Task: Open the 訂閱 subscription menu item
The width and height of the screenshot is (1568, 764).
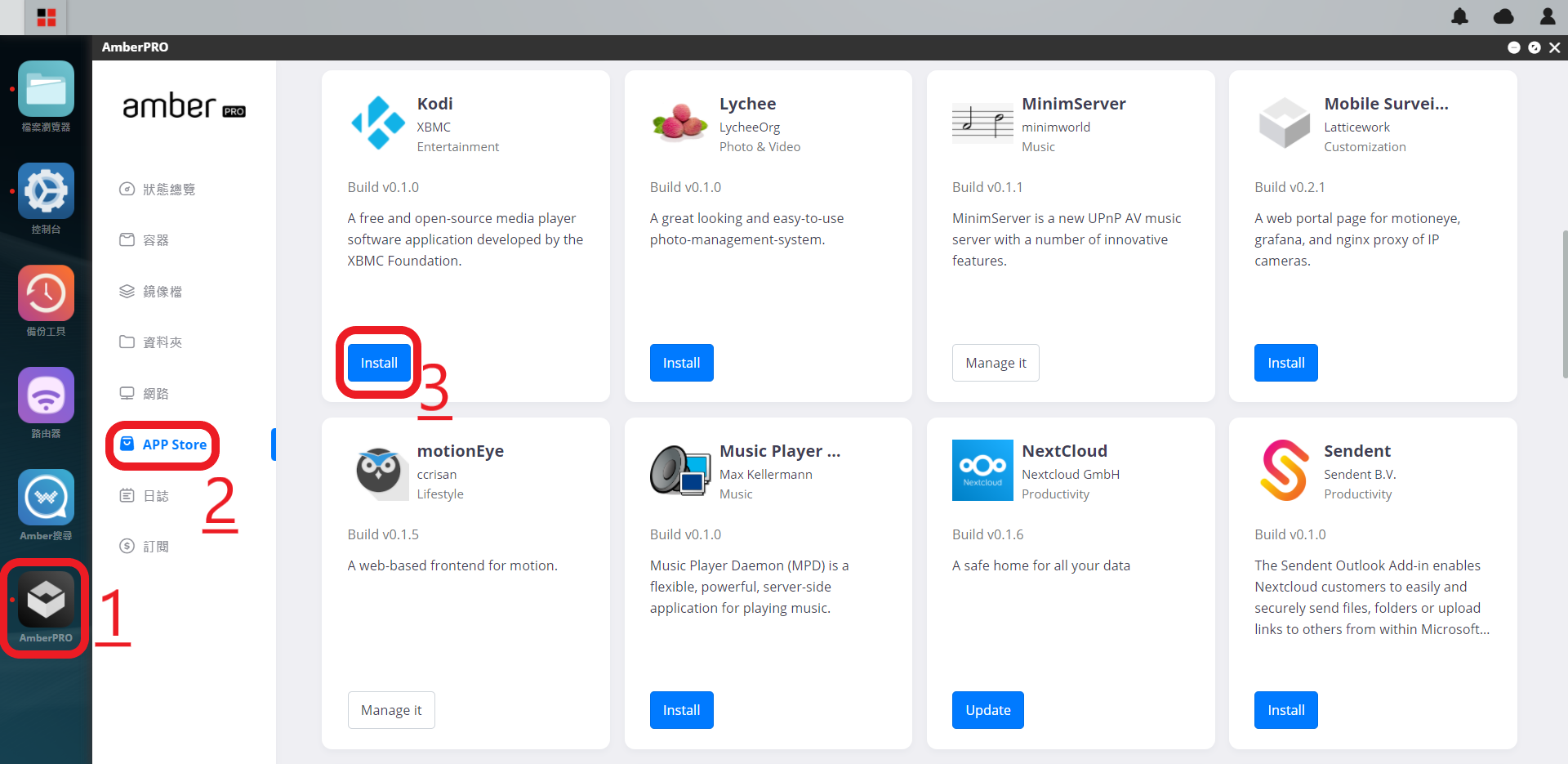Action: [145, 547]
